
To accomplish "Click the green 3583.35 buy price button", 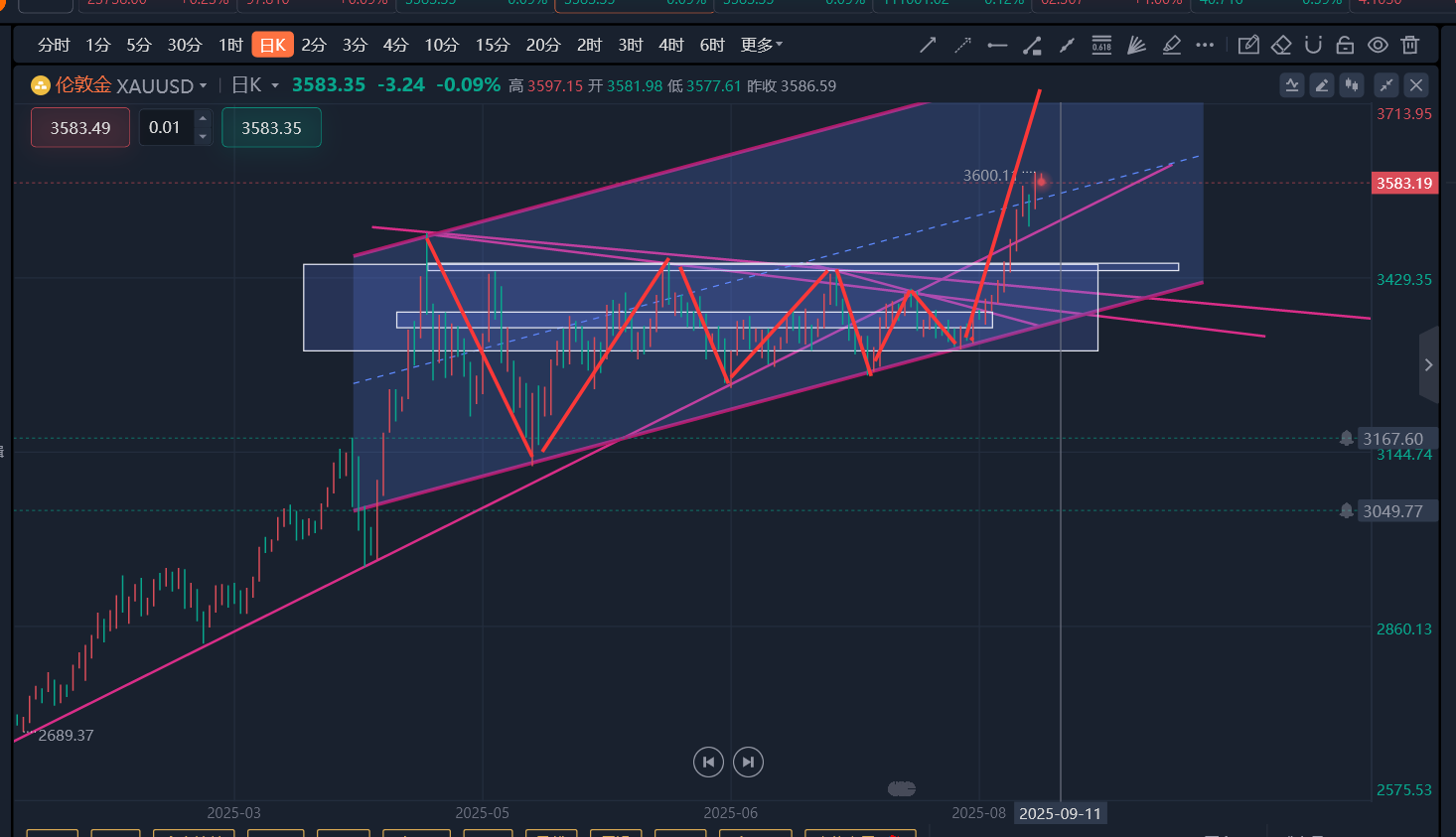I will tap(271, 128).
